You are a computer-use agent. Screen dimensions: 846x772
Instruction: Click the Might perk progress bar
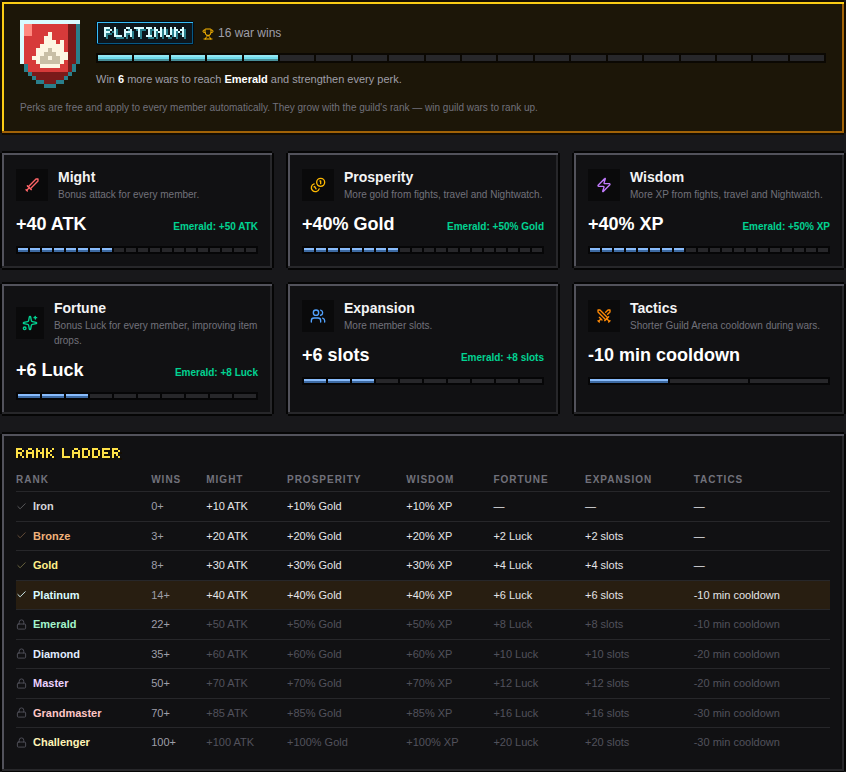(137, 250)
